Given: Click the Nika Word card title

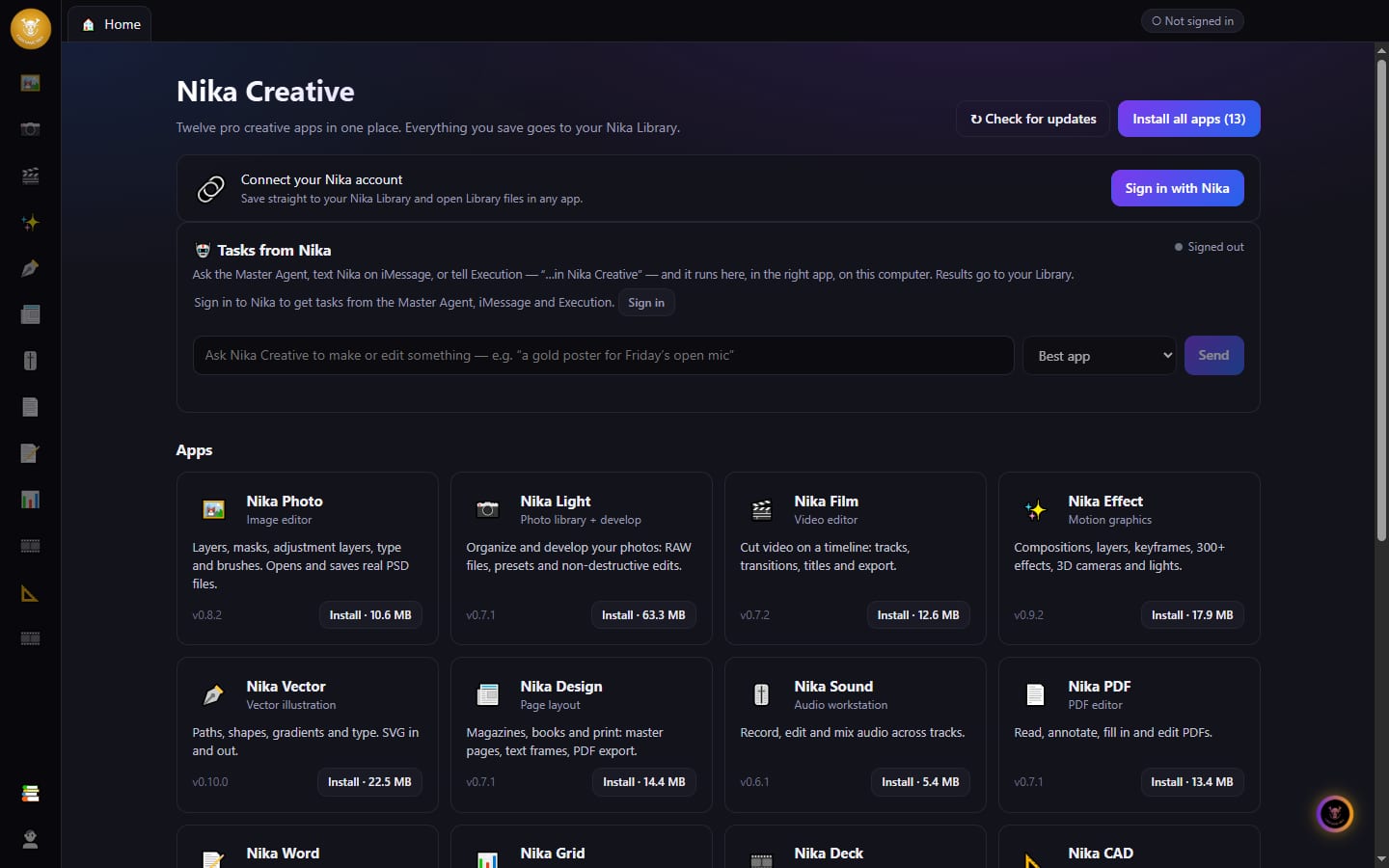Looking at the screenshot, I should pyautogui.click(x=283, y=854).
